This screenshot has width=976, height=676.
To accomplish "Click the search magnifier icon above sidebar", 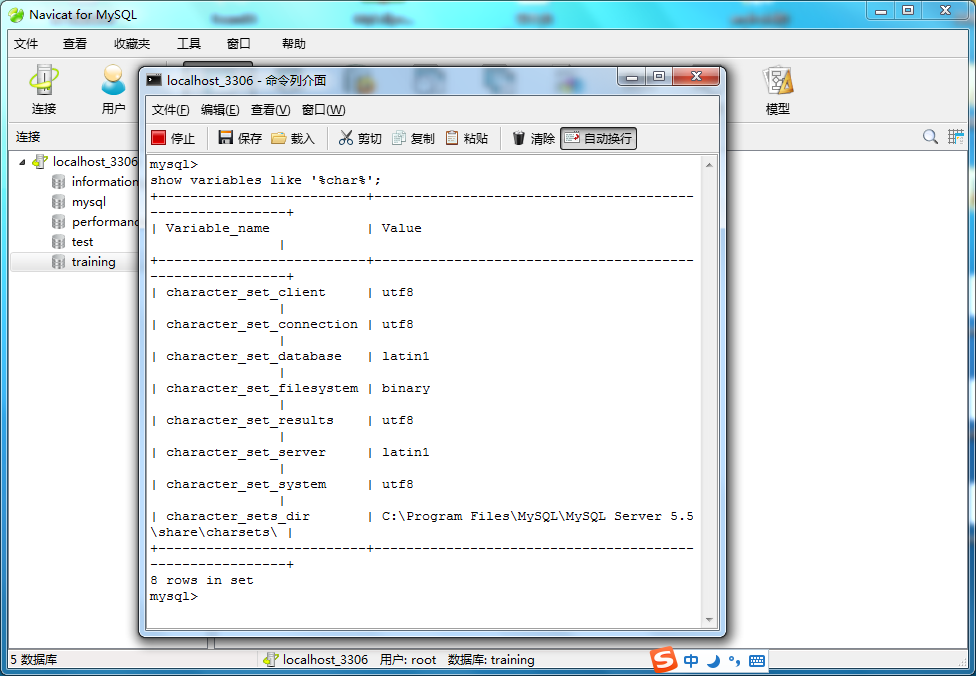I will (x=929, y=134).
